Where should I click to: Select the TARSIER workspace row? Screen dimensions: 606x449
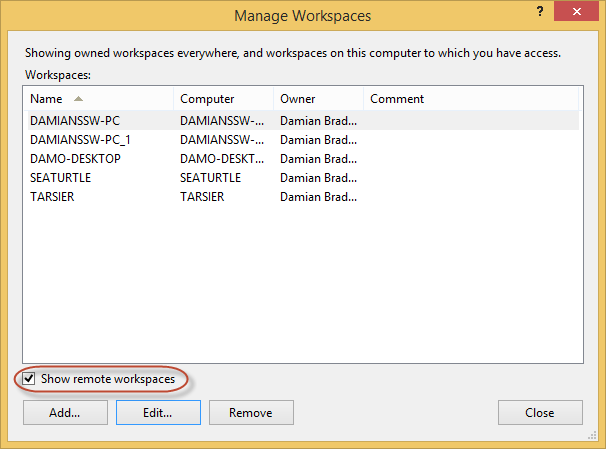tap(303, 197)
